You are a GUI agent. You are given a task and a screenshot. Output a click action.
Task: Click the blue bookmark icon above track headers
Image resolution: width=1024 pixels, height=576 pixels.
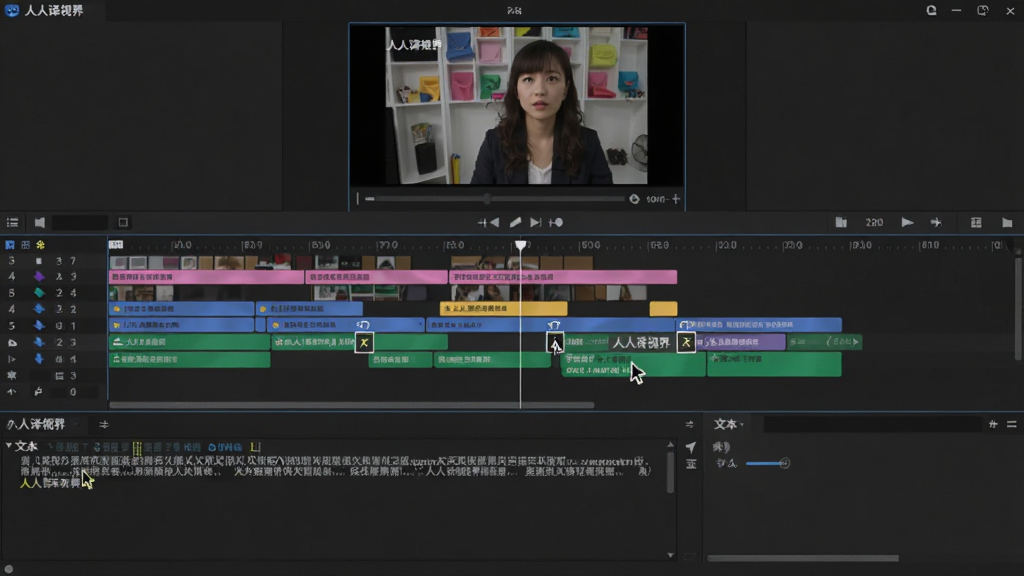10,245
